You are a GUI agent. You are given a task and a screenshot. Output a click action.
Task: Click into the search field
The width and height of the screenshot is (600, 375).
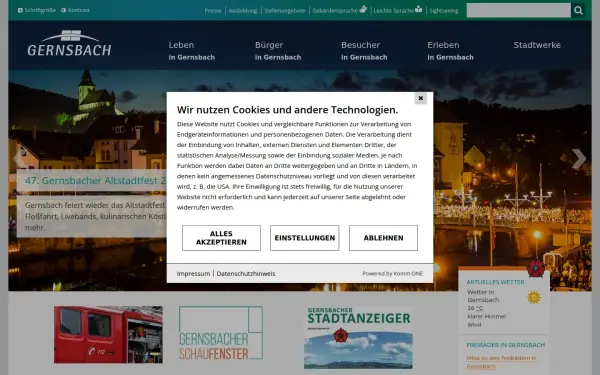[518, 10]
